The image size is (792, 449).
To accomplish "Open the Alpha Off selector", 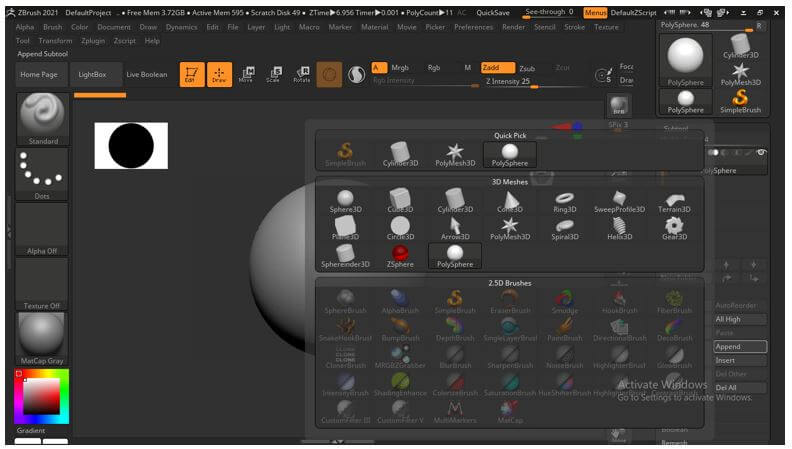I will coord(42,229).
